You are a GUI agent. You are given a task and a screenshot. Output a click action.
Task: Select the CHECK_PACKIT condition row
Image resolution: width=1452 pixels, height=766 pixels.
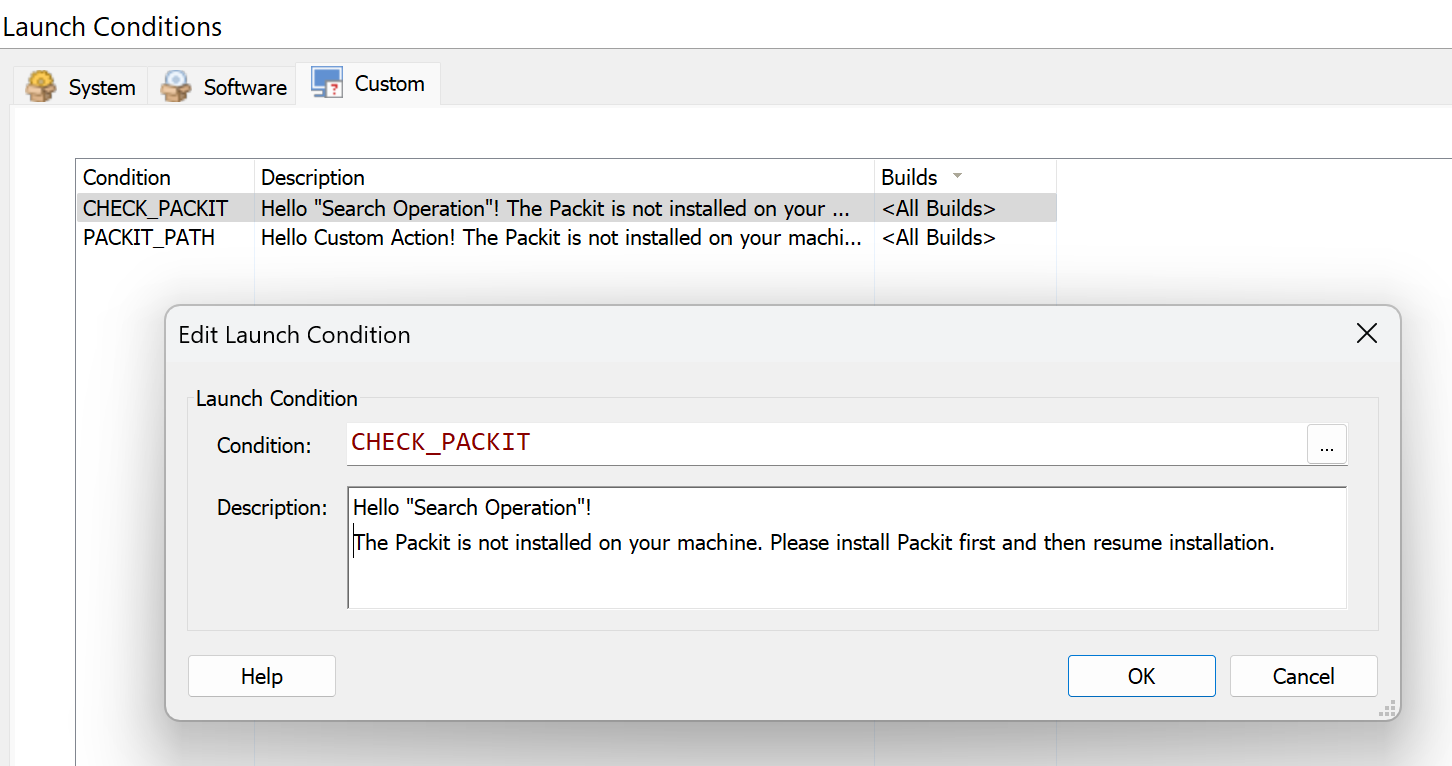click(566, 208)
